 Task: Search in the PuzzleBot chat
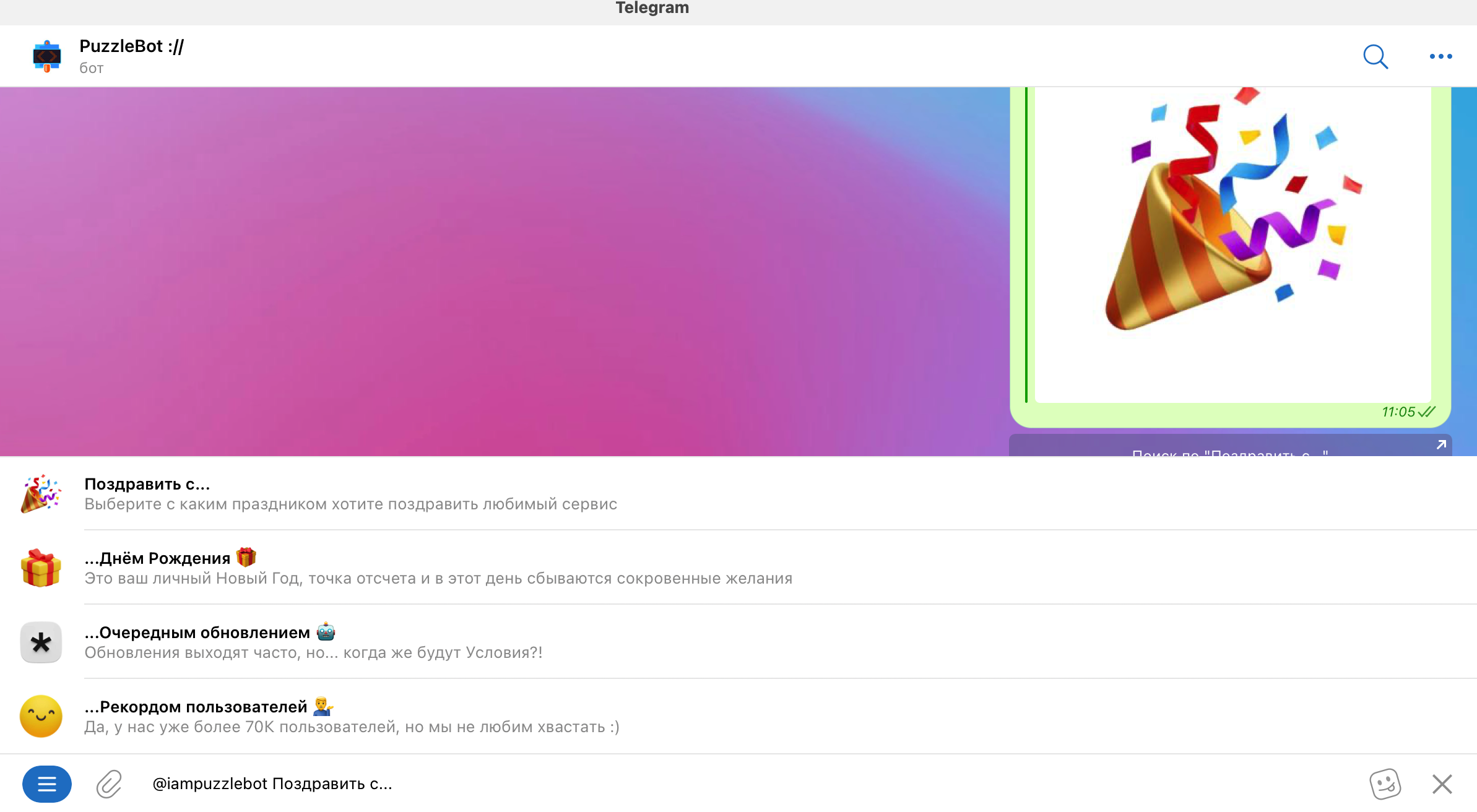click(1375, 56)
